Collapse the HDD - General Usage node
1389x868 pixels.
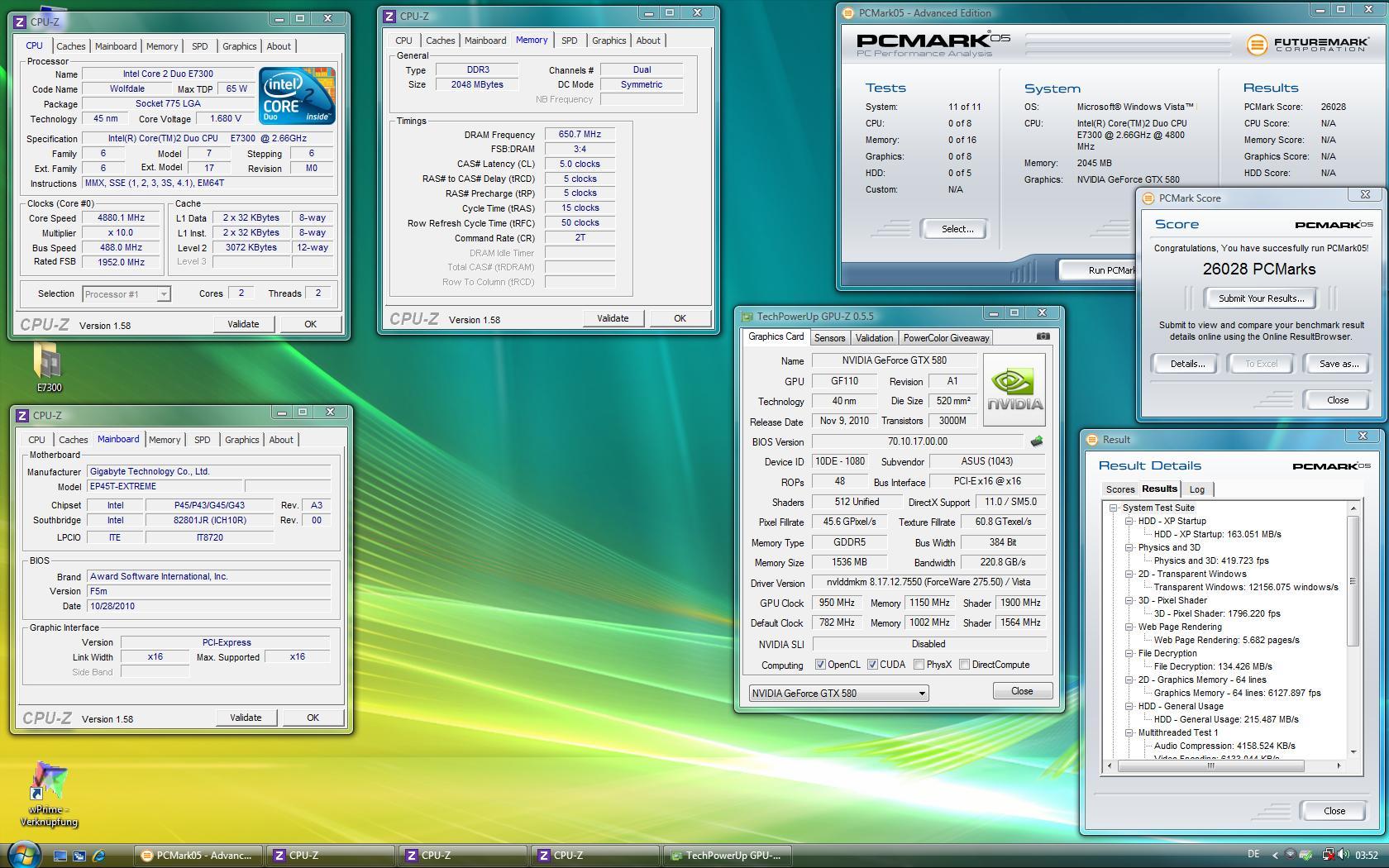pyautogui.click(x=1129, y=707)
